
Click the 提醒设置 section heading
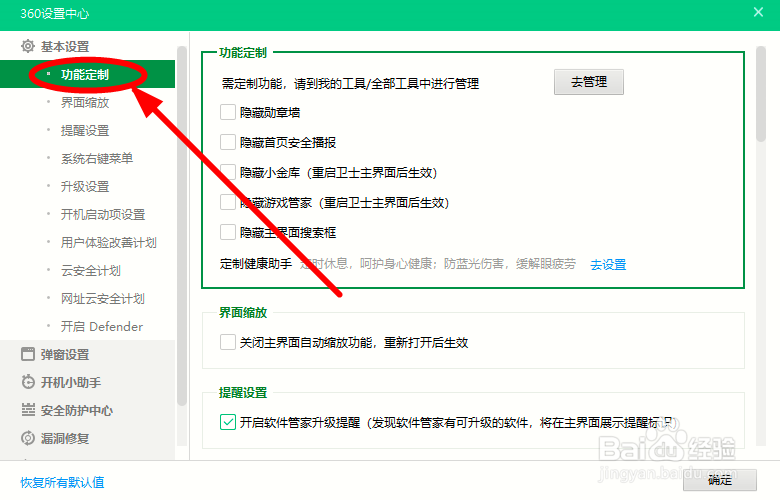[243, 393]
